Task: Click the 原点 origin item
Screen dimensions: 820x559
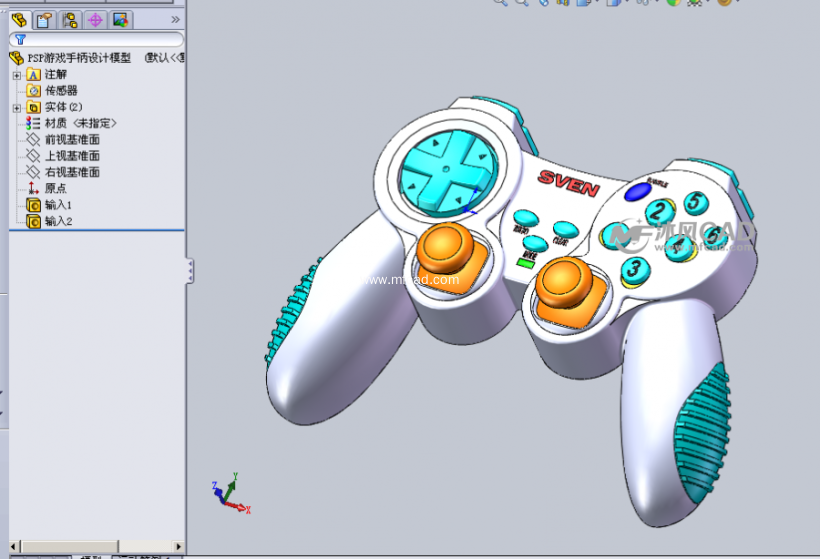Action: pyautogui.click(x=55, y=188)
